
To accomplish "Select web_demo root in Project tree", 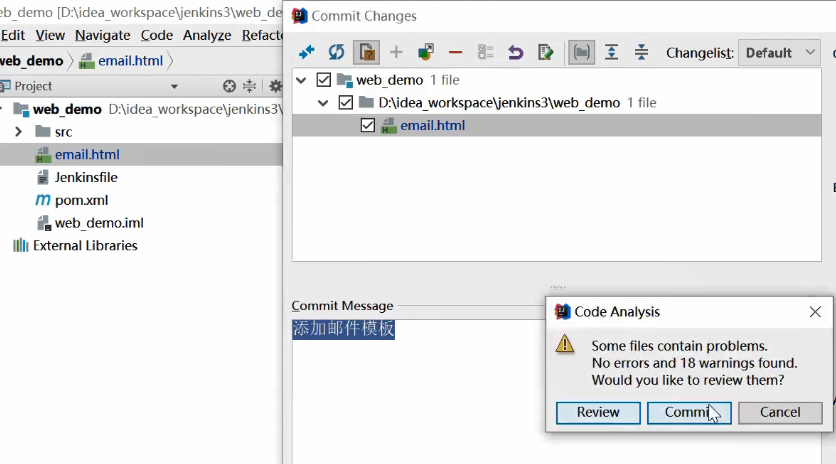I will (67, 109).
